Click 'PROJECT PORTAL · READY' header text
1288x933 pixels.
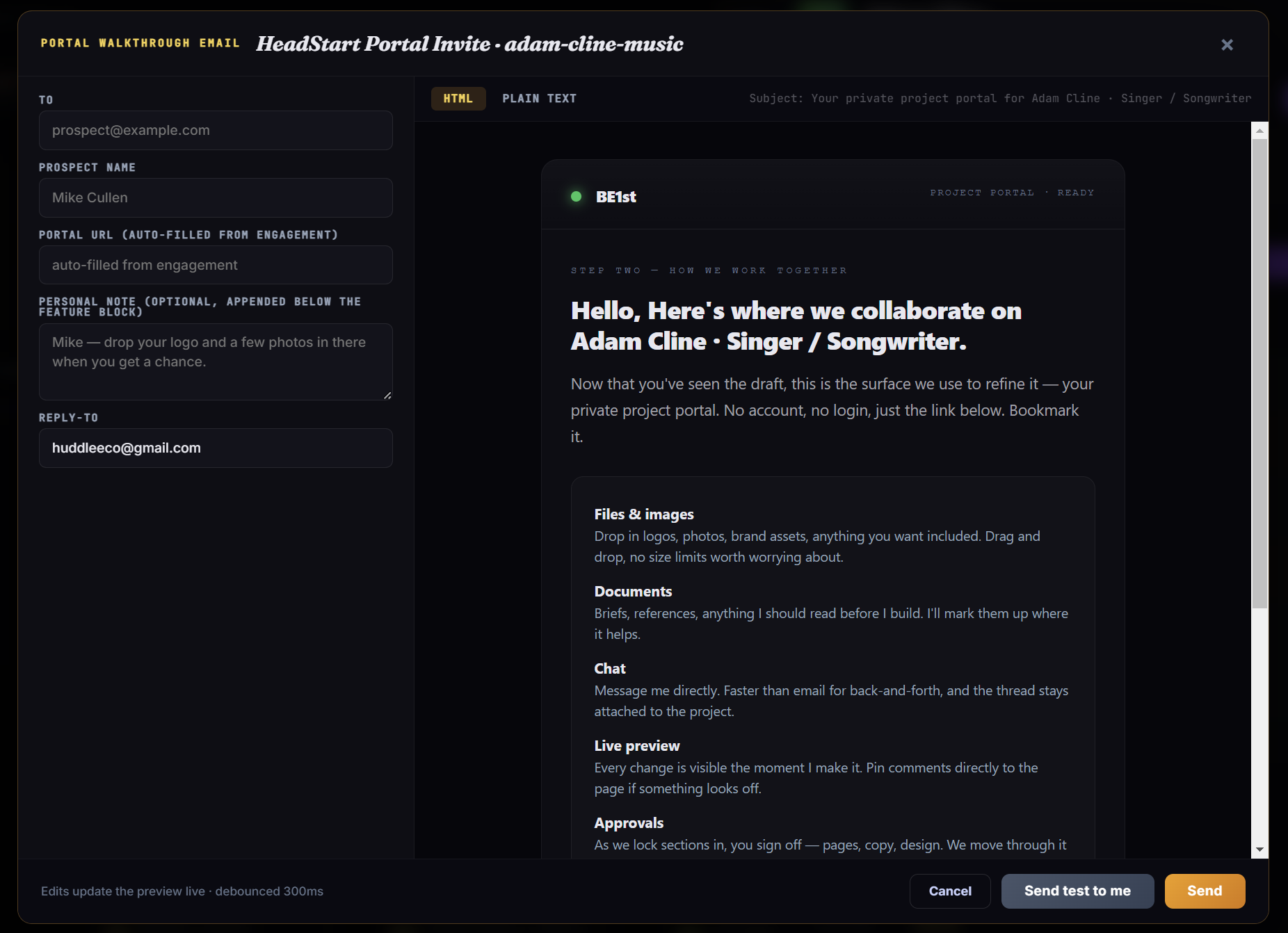[x=1012, y=193]
